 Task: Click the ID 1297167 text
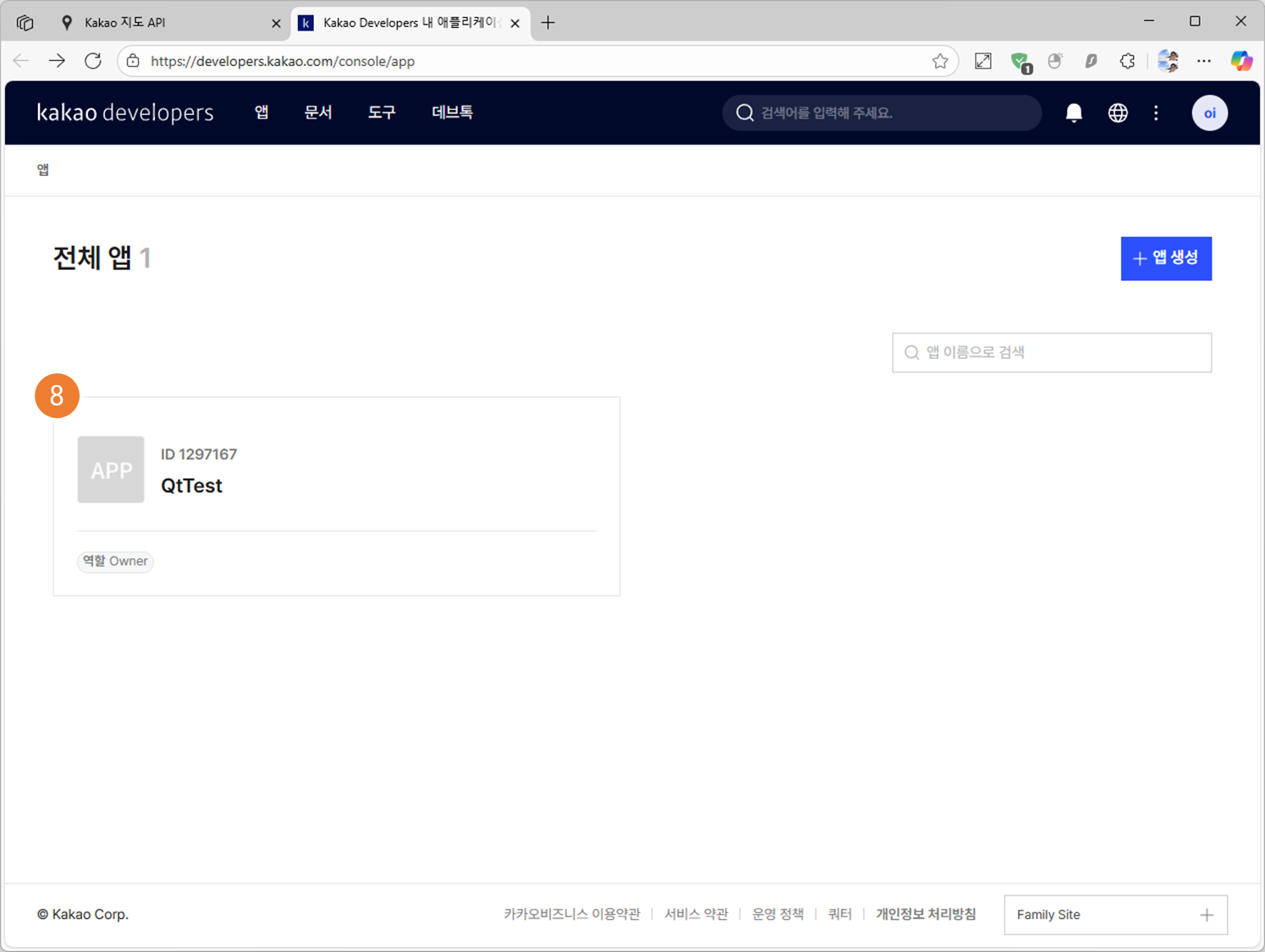199,454
